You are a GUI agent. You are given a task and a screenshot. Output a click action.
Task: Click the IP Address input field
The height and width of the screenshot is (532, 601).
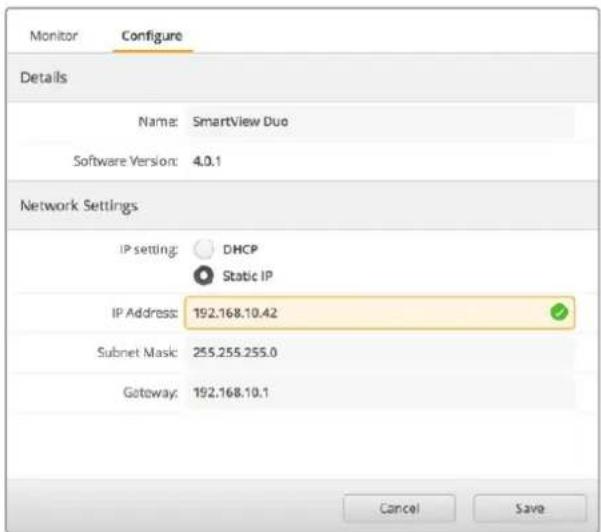(379, 313)
